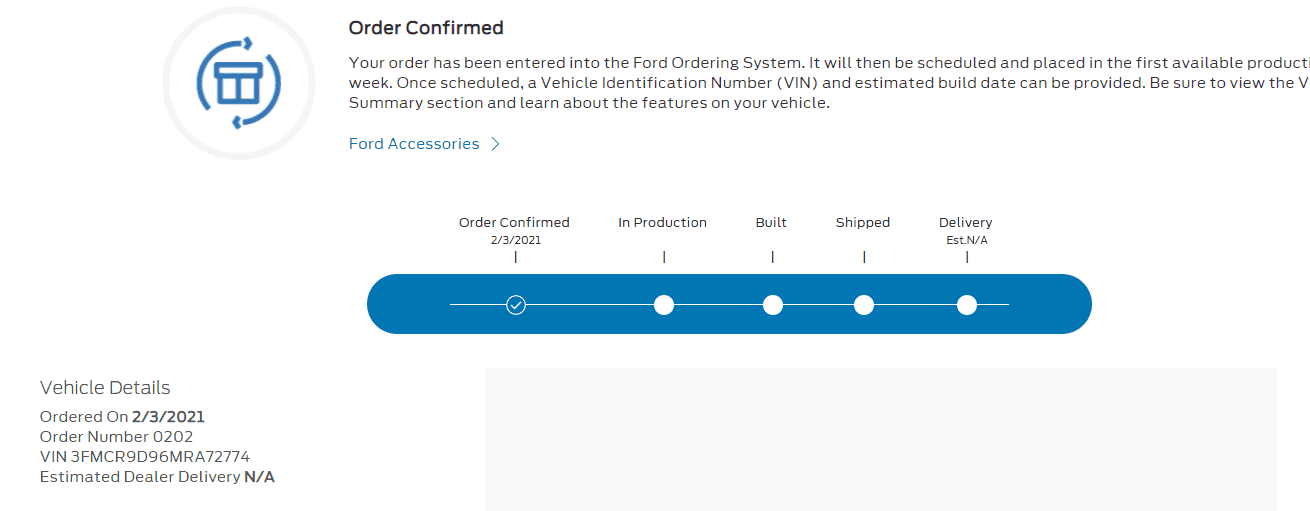Screen dimensions: 1310x511
Task: Click the order box refresh icon
Action: (238, 83)
